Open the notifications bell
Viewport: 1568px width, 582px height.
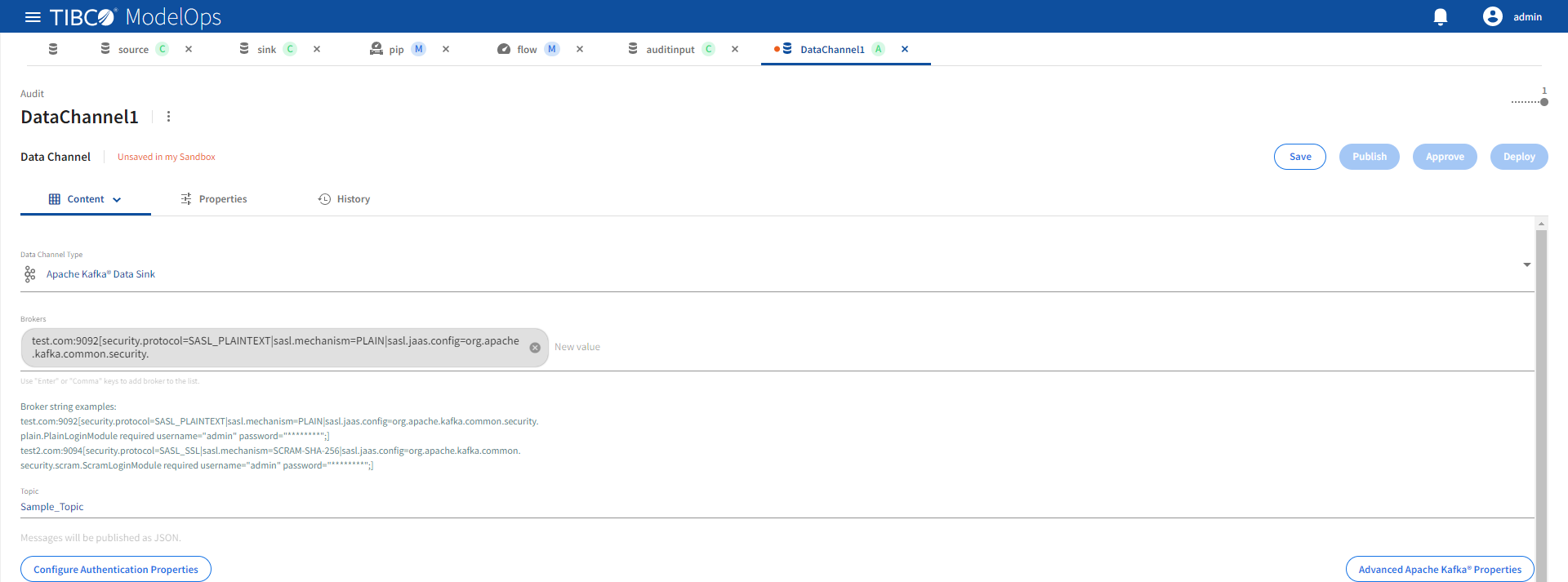click(x=1441, y=16)
